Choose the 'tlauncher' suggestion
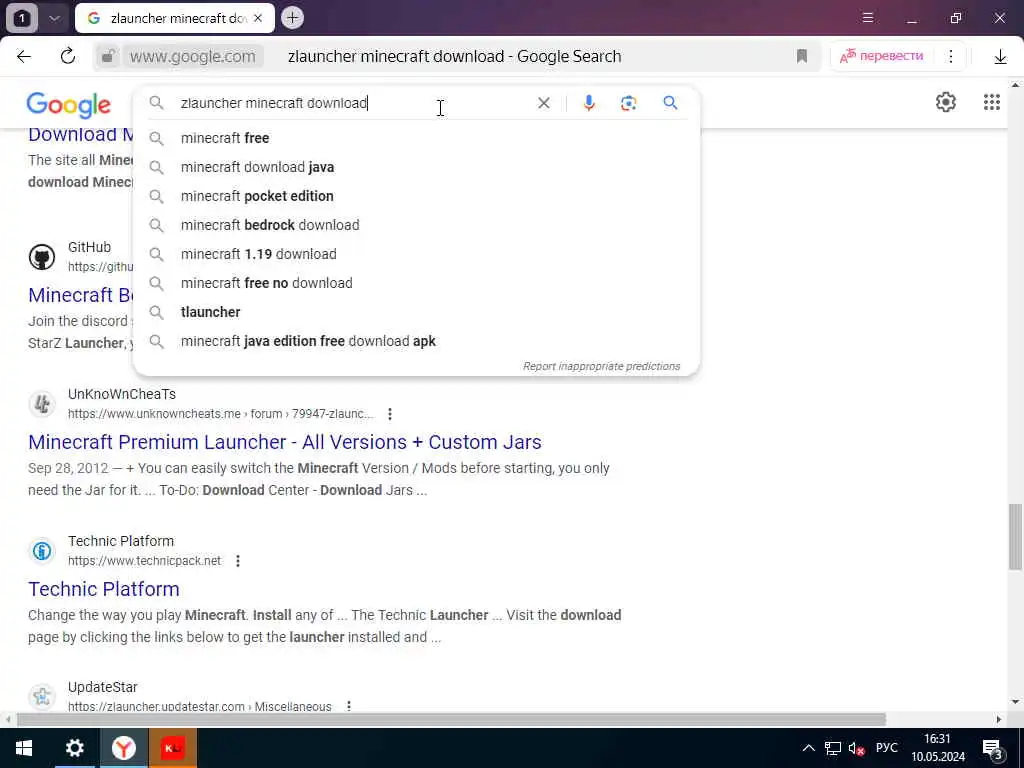 point(416,312)
